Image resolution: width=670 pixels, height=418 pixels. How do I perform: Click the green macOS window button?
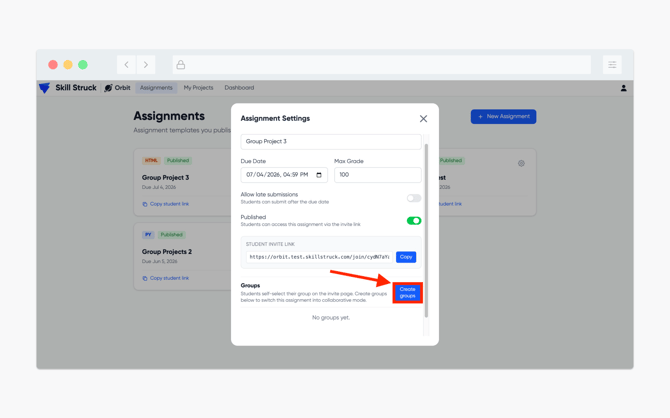(x=83, y=65)
